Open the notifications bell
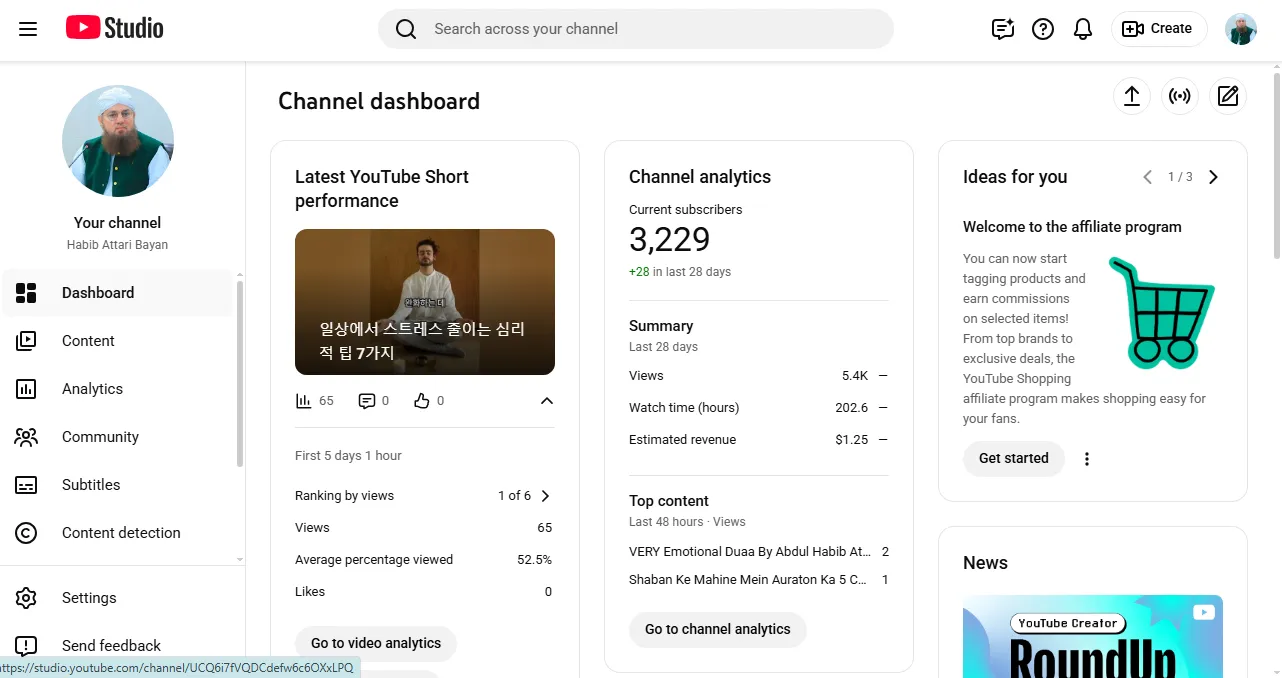1282x678 pixels. (x=1083, y=29)
